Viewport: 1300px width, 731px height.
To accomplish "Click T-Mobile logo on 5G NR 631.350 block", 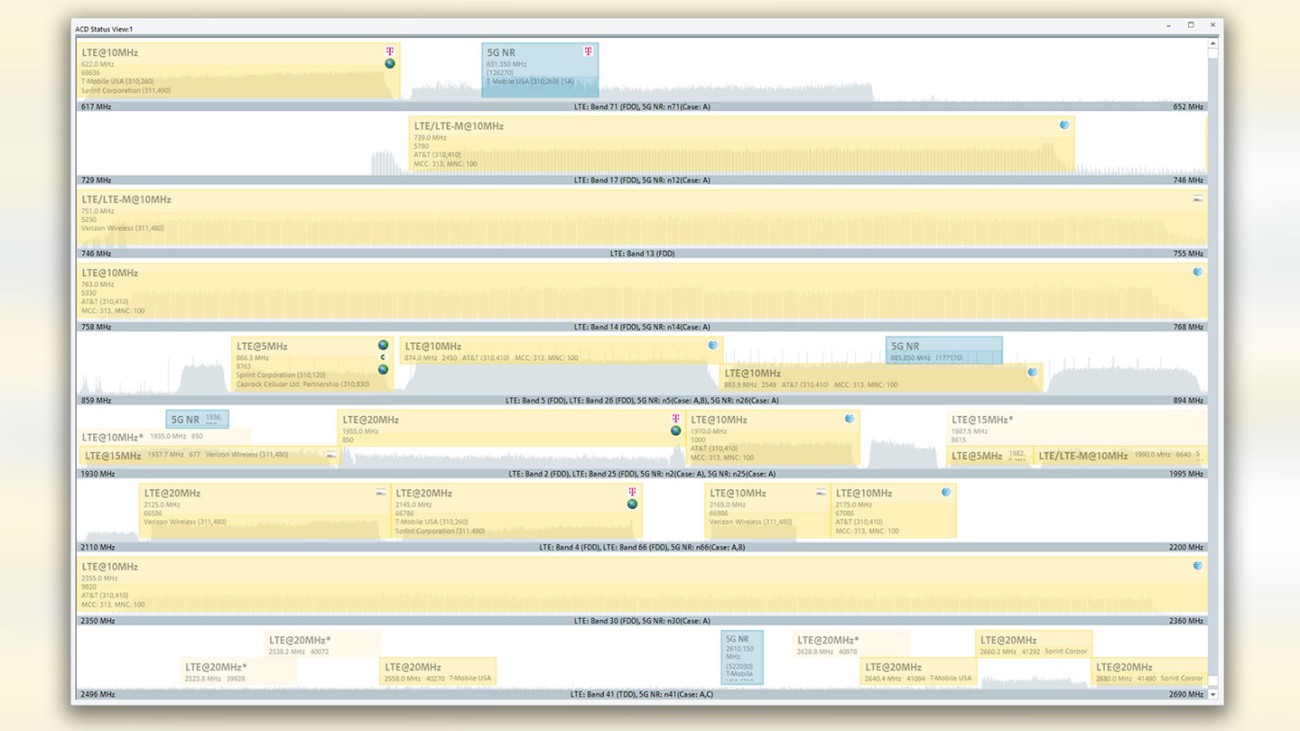I will click(588, 52).
